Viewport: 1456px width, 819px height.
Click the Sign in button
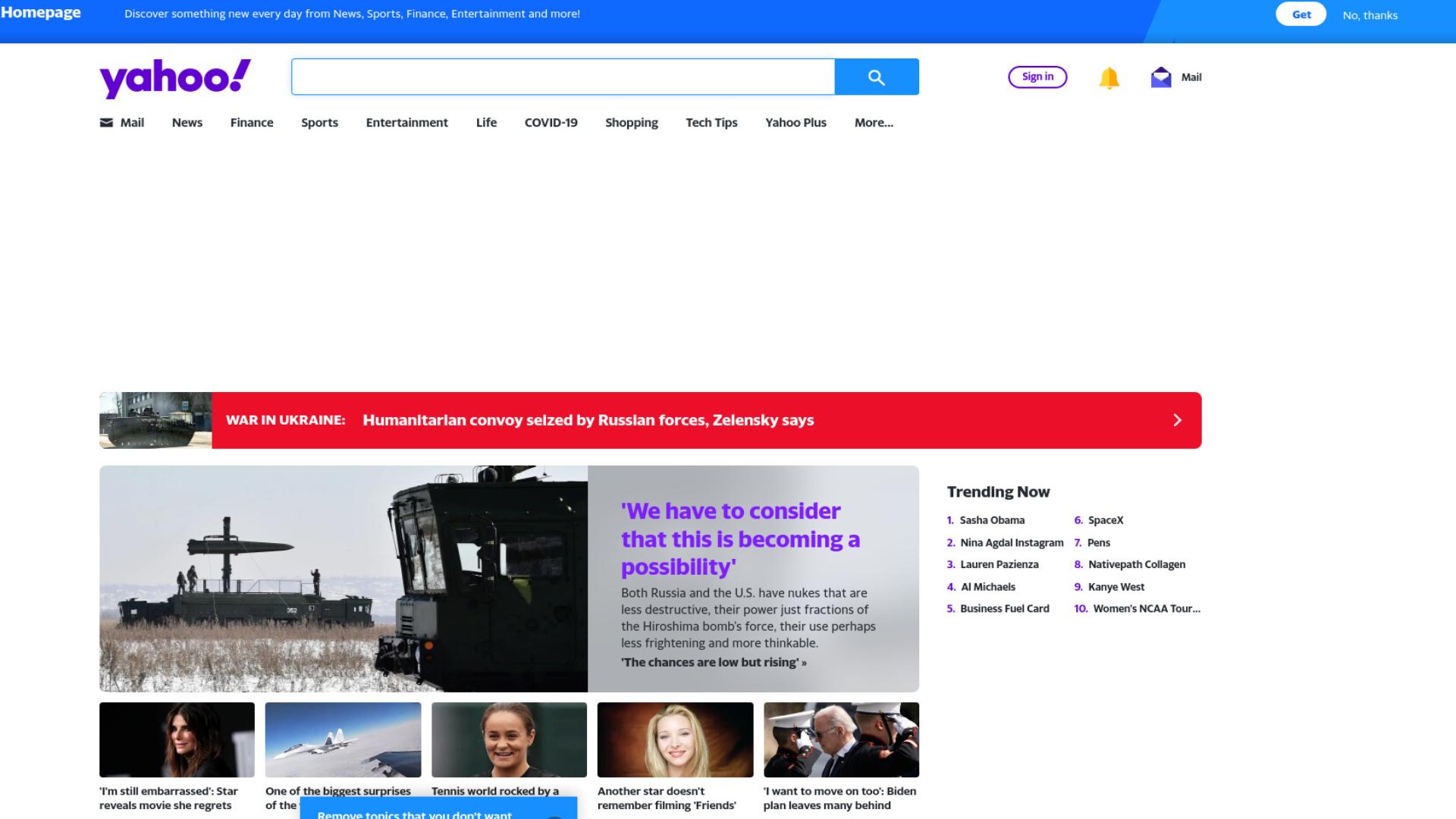(1037, 77)
